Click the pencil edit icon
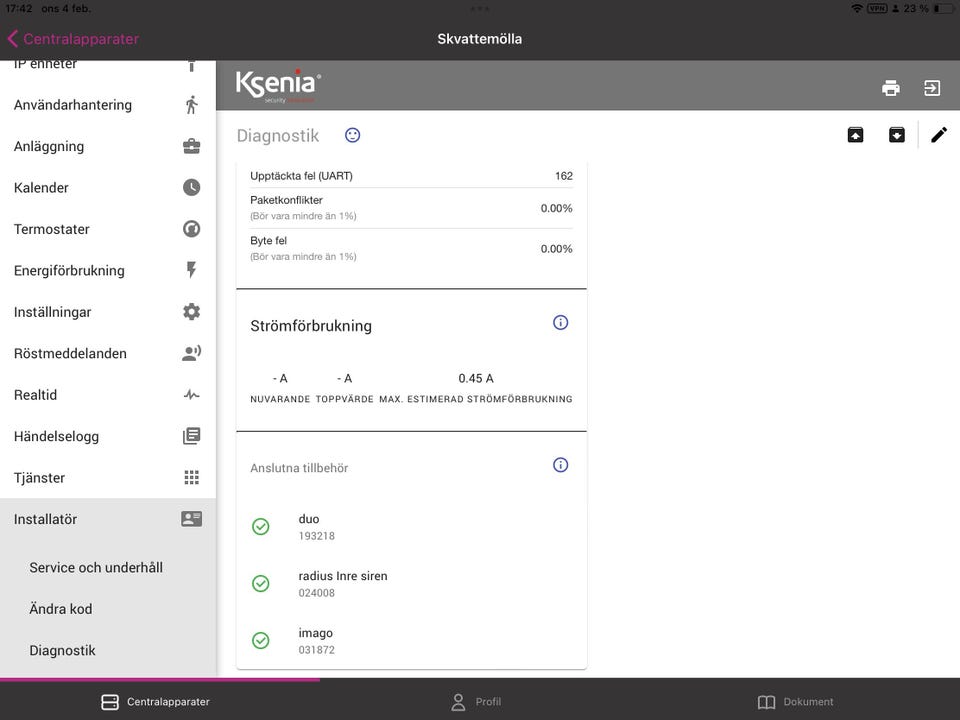 938,135
